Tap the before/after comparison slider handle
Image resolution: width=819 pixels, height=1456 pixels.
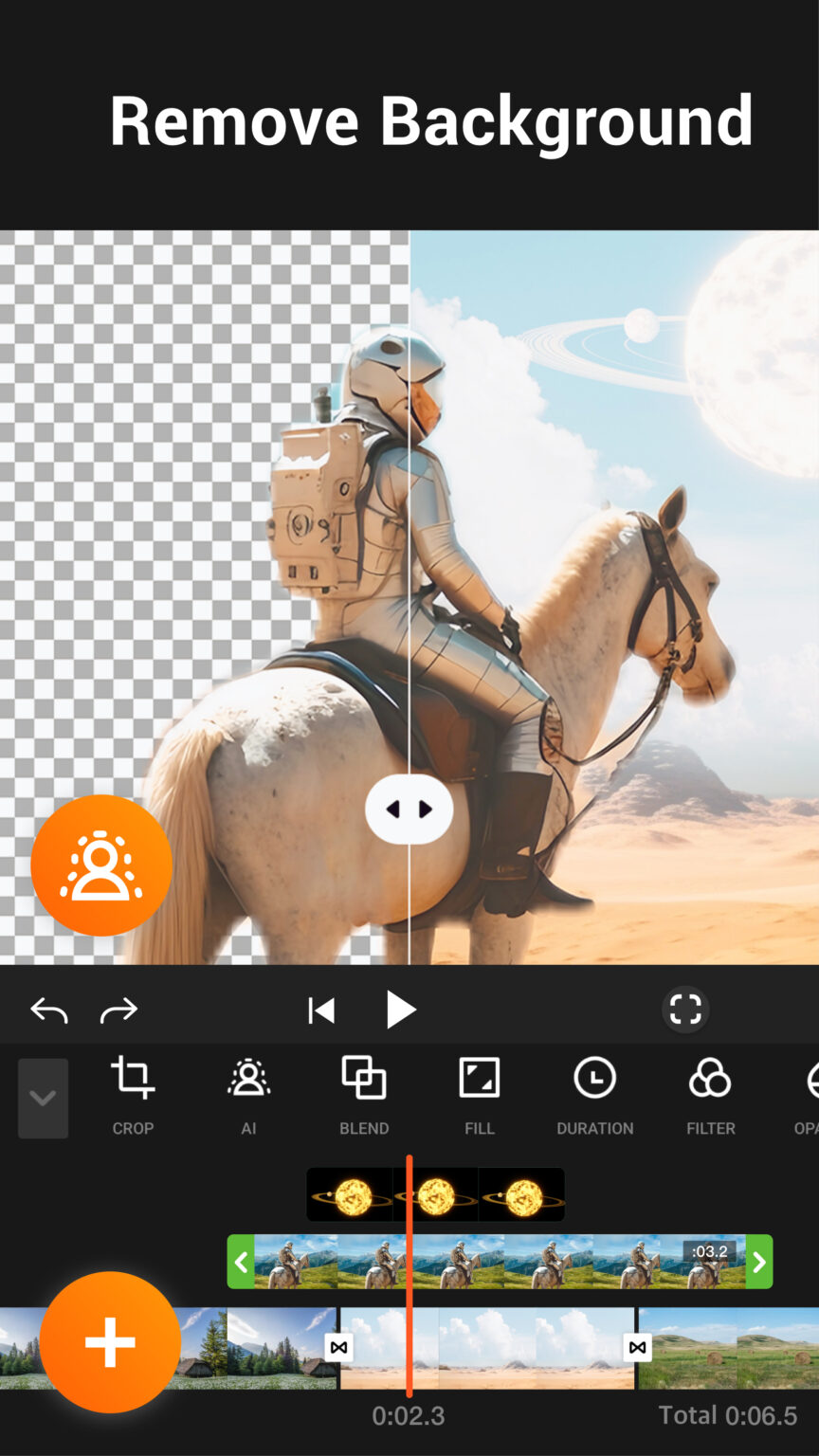coord(409,809)
